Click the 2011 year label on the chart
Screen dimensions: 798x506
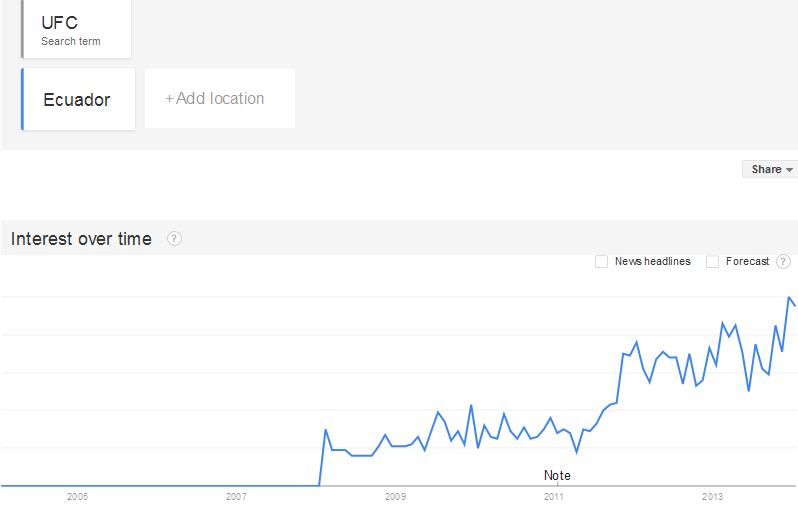tap(554, 496)
